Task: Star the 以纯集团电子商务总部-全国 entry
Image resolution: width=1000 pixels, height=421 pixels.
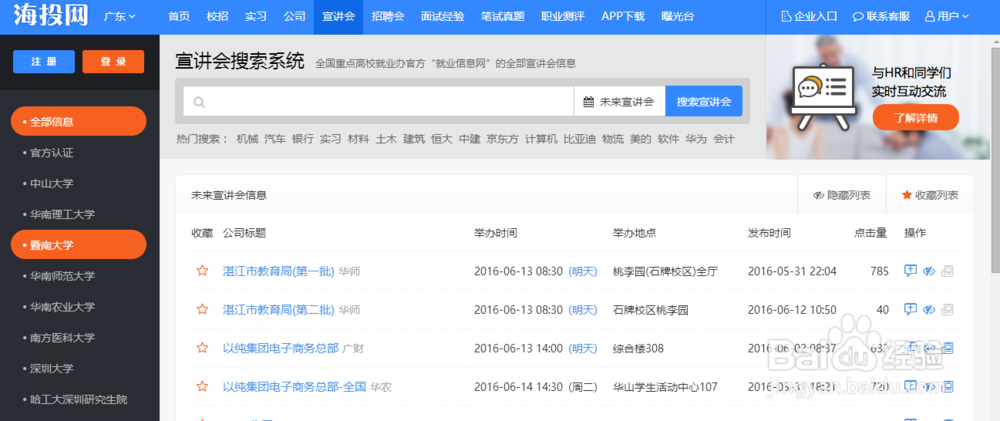Action: click(202, 386)
